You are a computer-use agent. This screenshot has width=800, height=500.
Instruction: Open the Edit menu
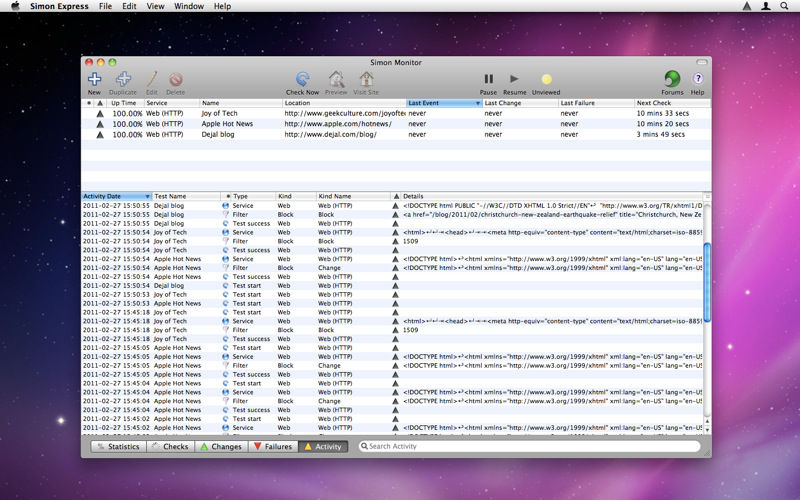(130, 6)
